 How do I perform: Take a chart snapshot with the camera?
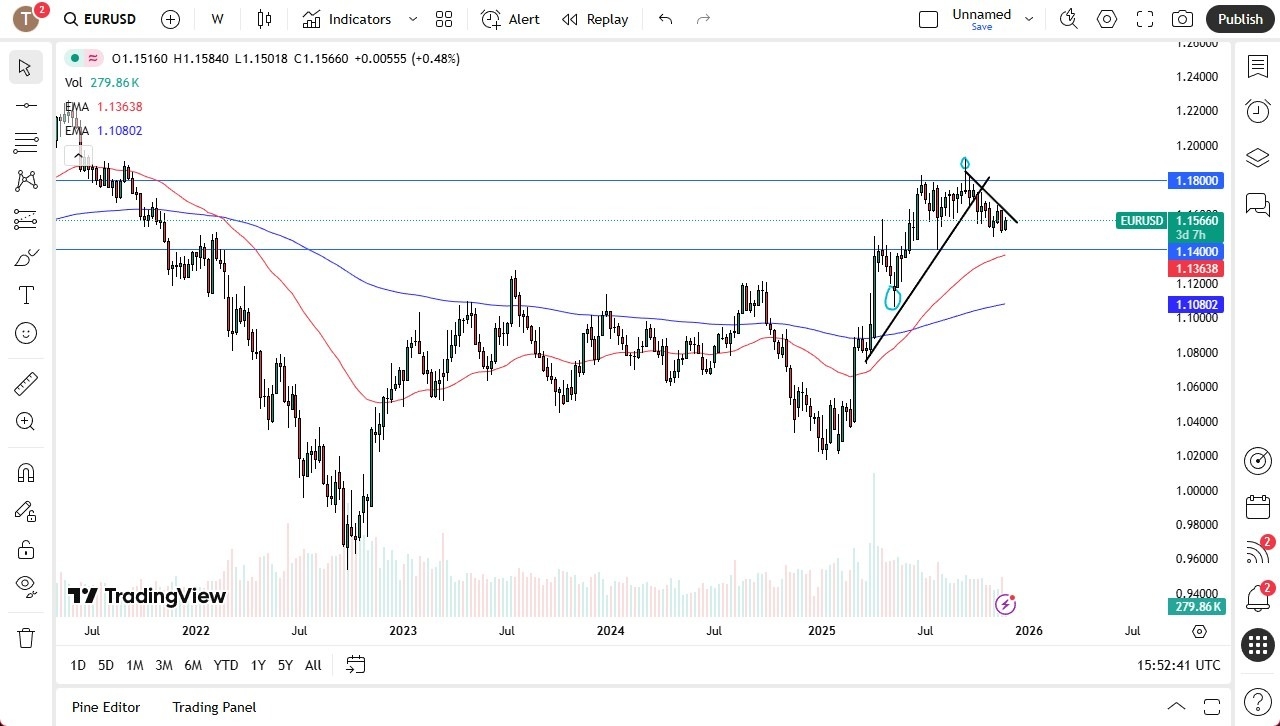(1181, 19)
